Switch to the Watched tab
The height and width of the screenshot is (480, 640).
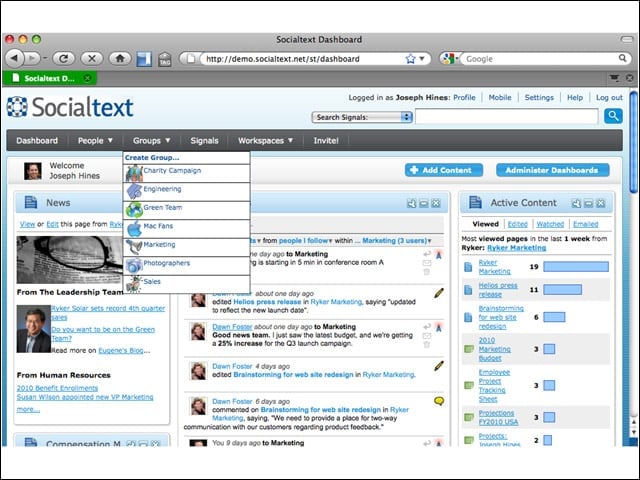[x=550, y=224]
